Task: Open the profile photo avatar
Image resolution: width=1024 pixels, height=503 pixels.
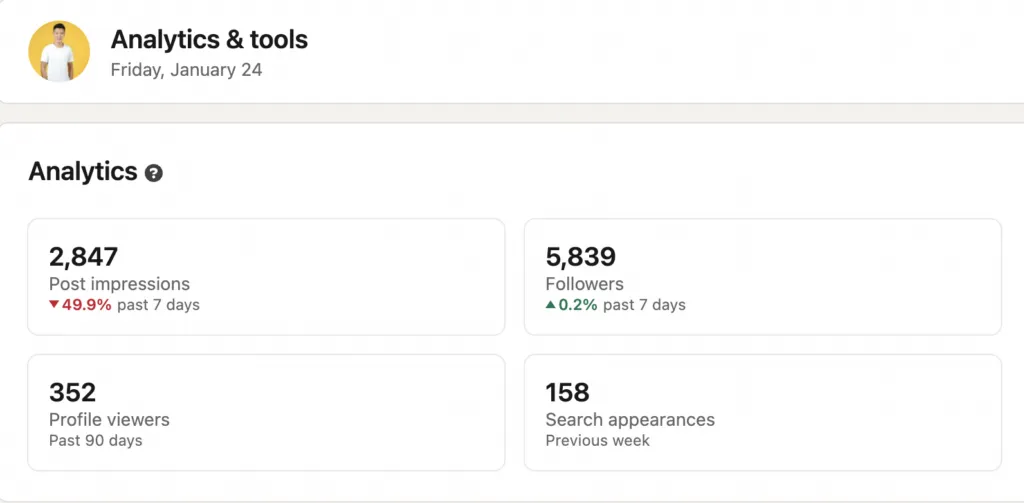Action: tap(59, 51)
